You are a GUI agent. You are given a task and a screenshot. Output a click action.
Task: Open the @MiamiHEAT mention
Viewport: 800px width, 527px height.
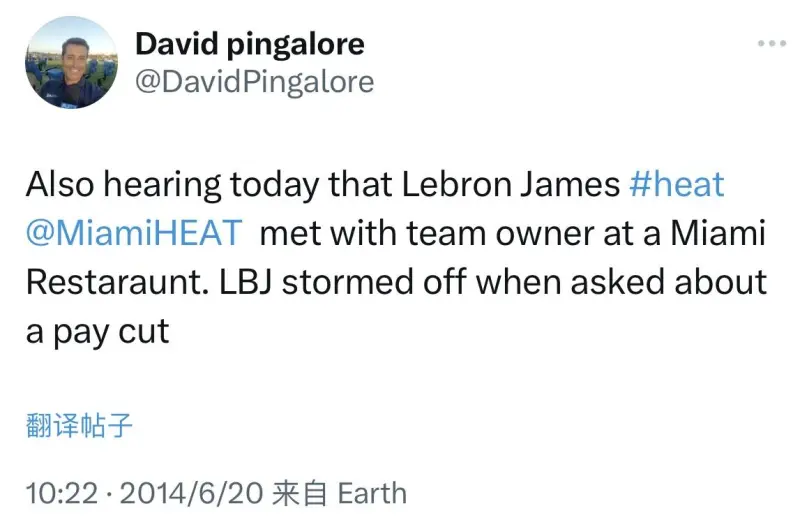134,233
